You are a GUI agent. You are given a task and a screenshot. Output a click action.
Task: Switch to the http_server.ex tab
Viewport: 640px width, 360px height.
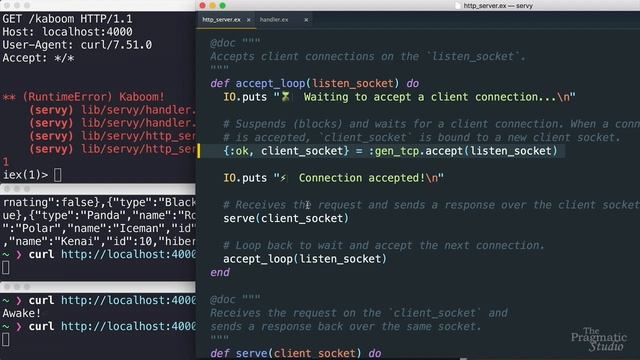coord(221,20)
